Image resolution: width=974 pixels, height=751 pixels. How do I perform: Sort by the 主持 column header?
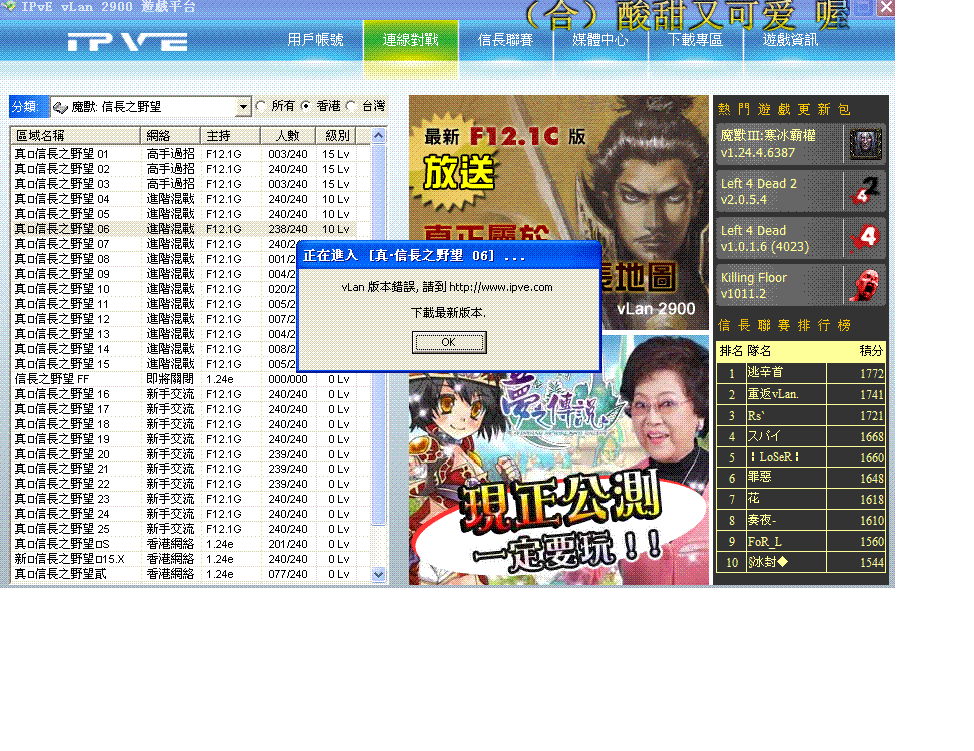point(230,135)
